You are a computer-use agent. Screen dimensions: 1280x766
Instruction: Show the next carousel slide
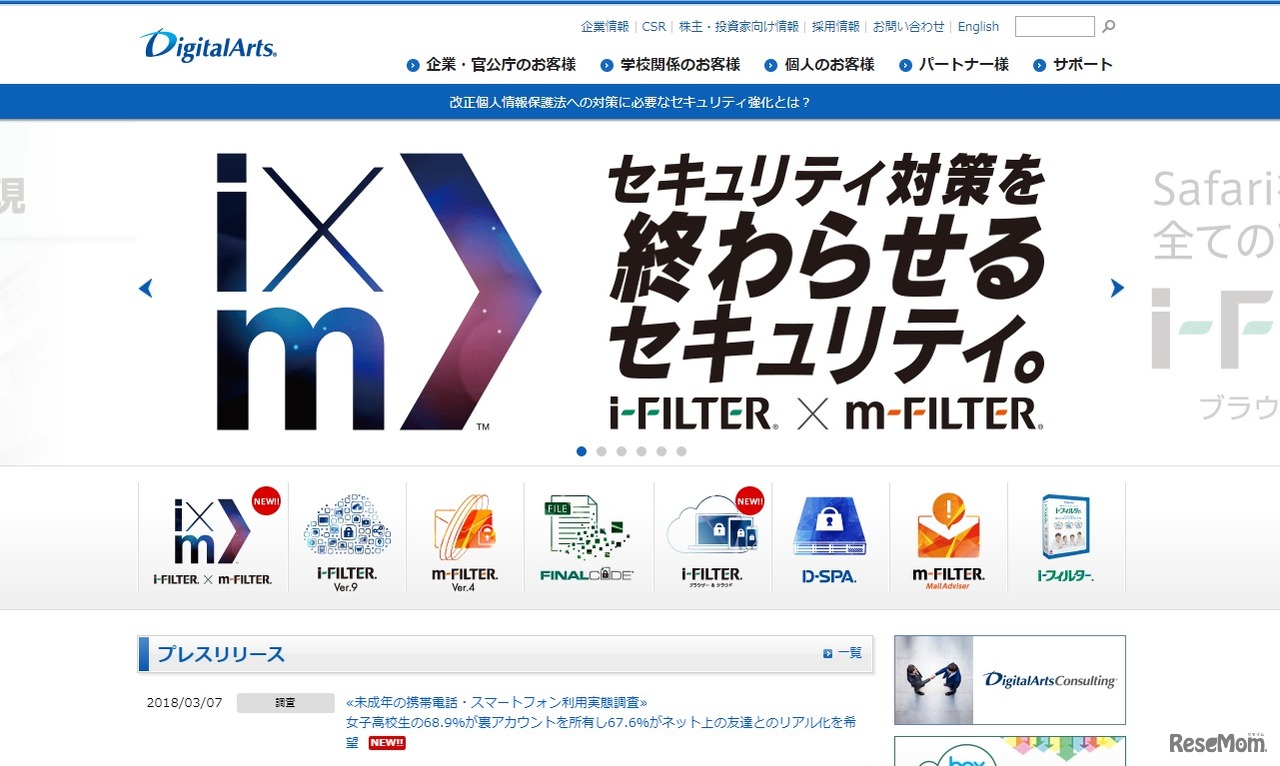point(1117,288)
